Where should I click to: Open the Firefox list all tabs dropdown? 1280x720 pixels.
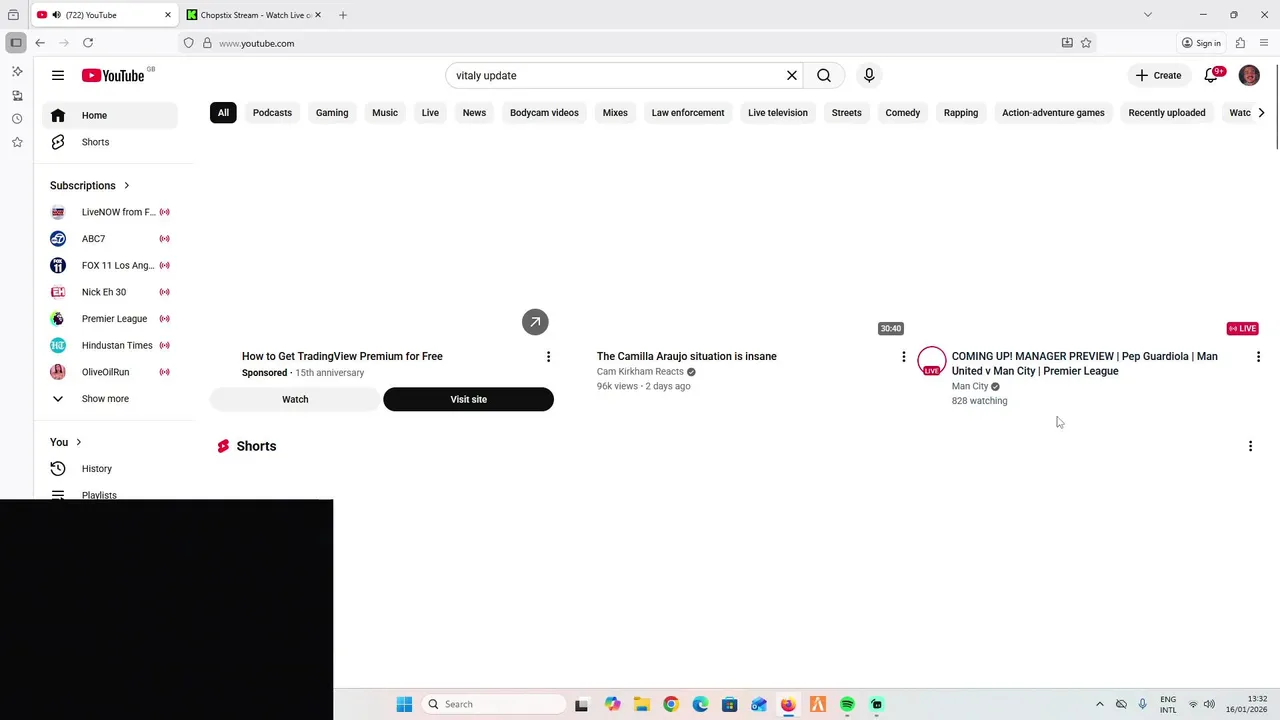click(1148, 15)
